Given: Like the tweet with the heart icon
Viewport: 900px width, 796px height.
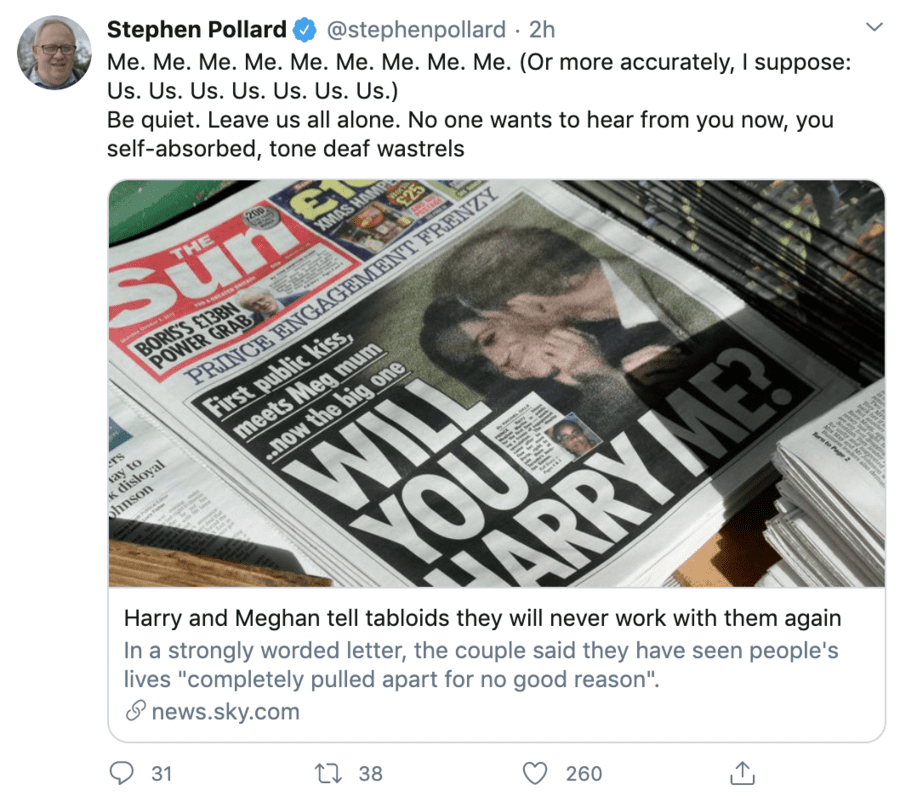Looking at the screenshot, I should point(536,772).
